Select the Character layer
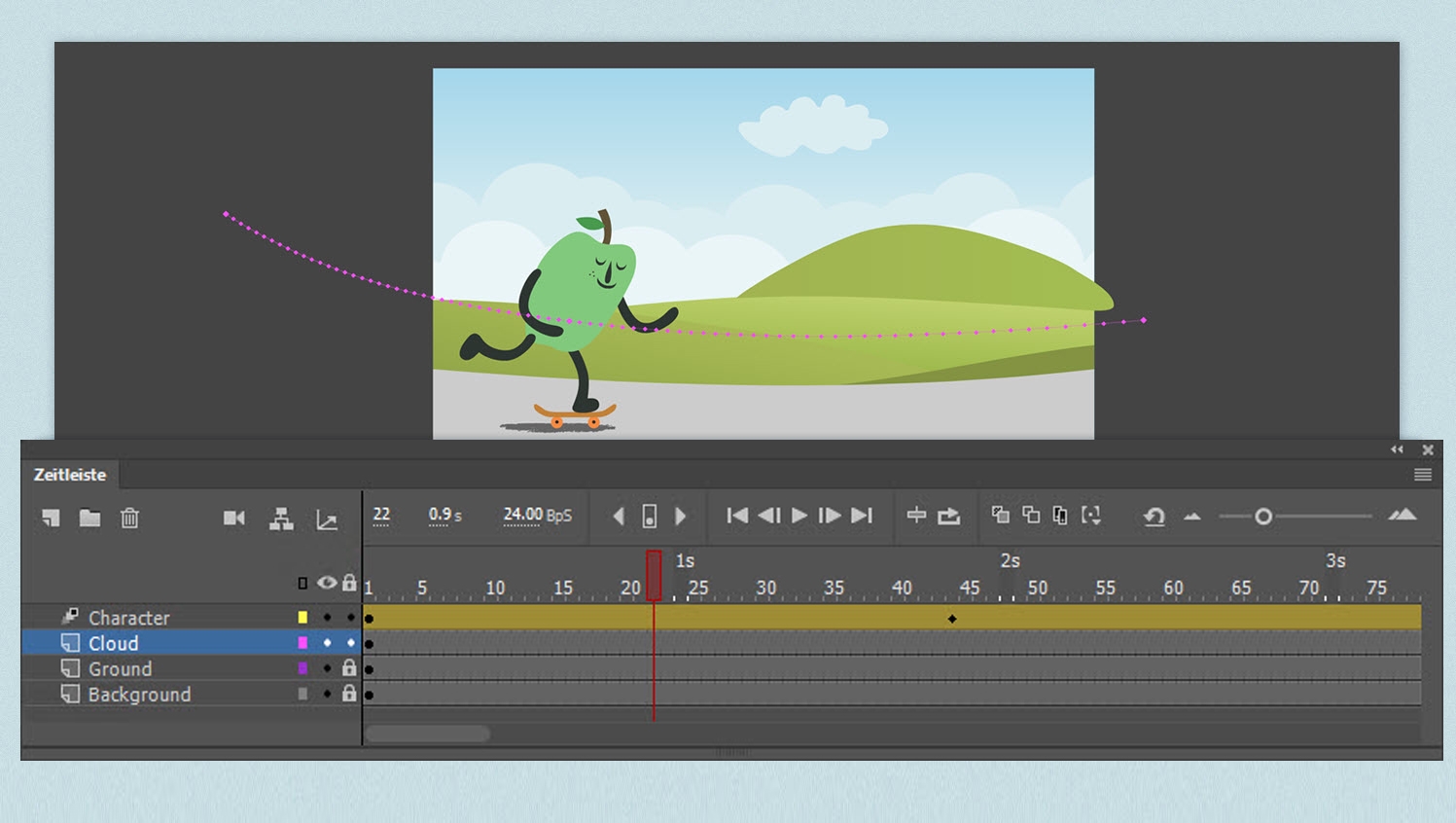 coord(128,618)
